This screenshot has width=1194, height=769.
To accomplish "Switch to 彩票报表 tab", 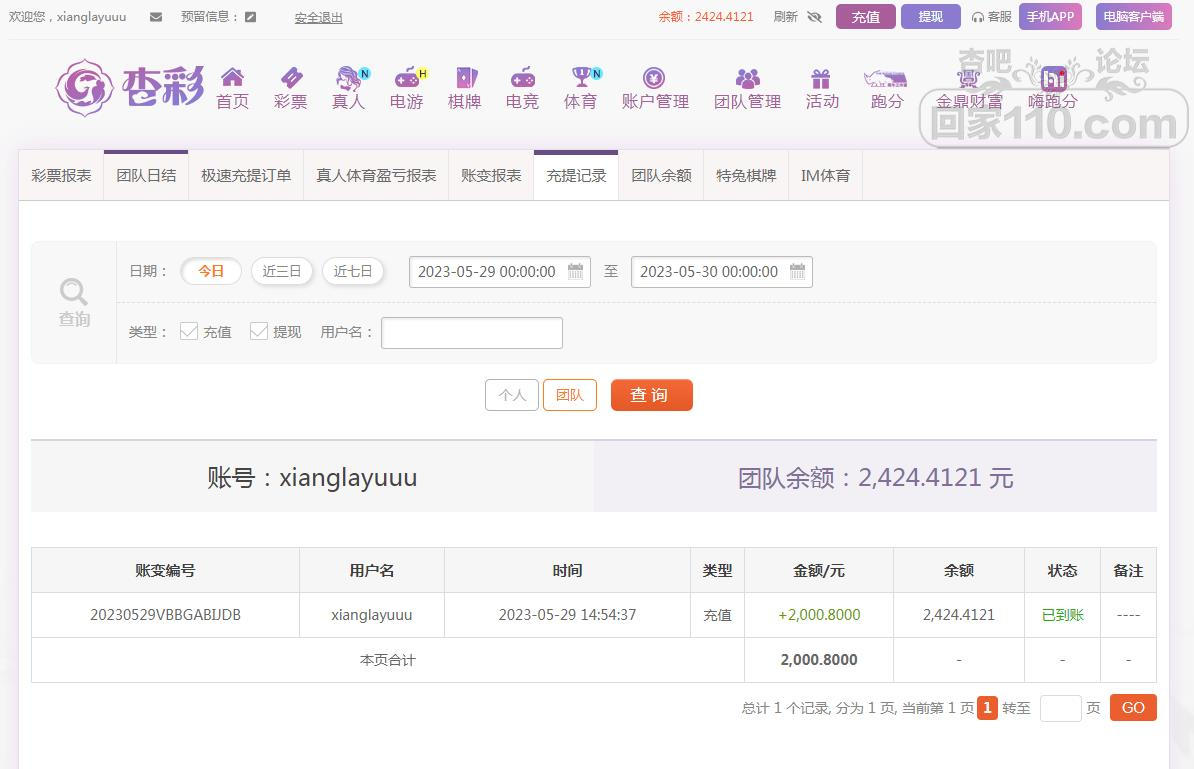I will coord(61,176).
